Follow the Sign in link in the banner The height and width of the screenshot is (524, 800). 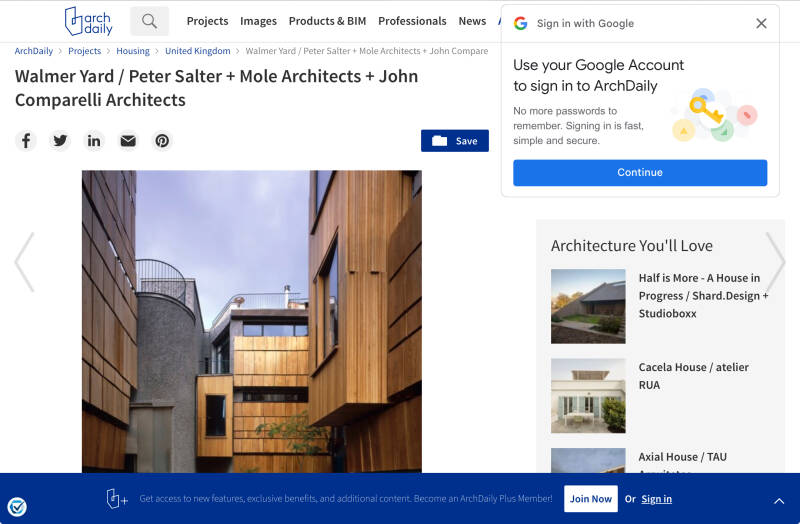click(x=657, y=499)
